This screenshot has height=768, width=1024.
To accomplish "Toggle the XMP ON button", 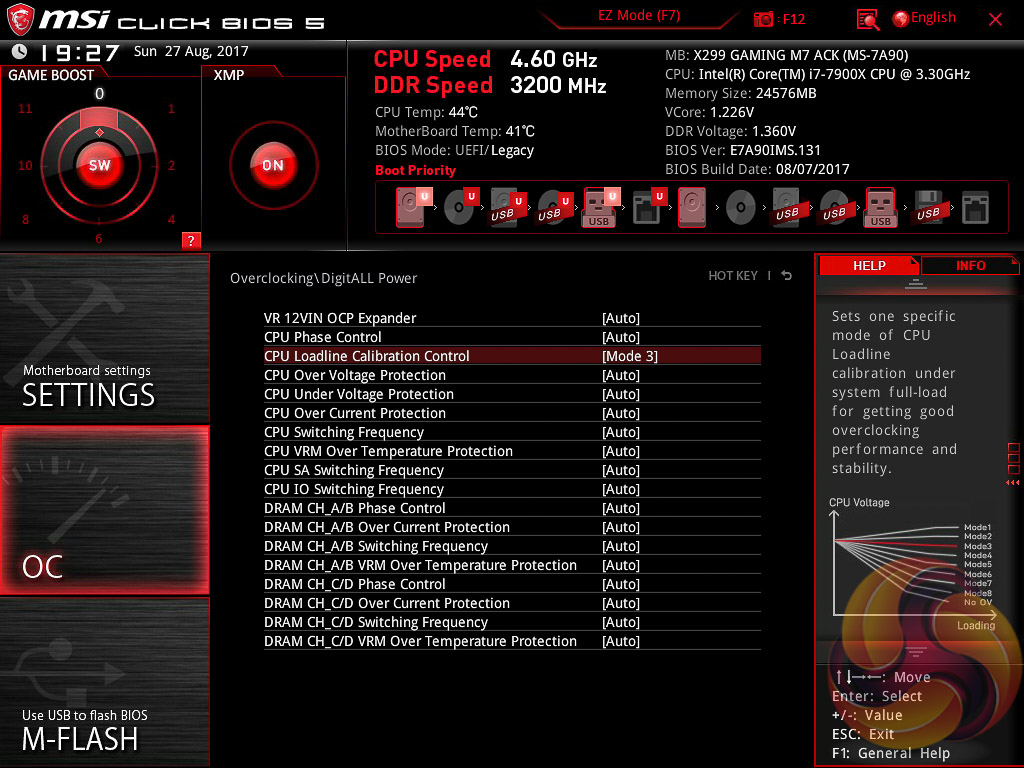I will [x=273, y=165].
